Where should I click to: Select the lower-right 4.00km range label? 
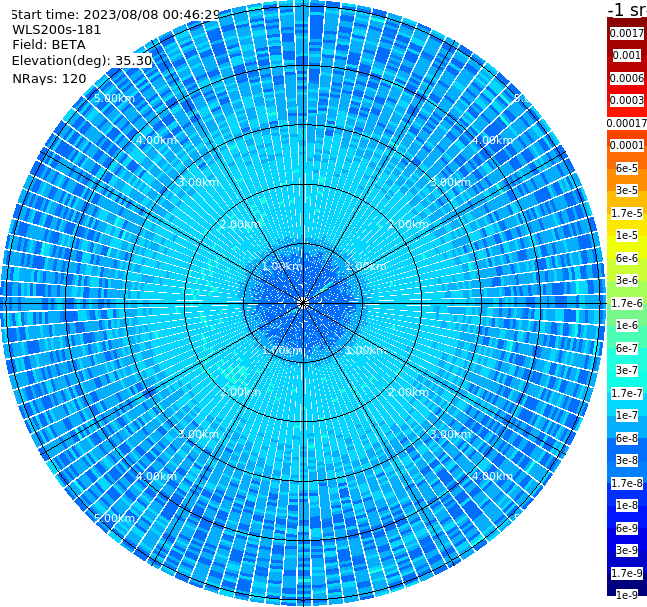point(492,476)
